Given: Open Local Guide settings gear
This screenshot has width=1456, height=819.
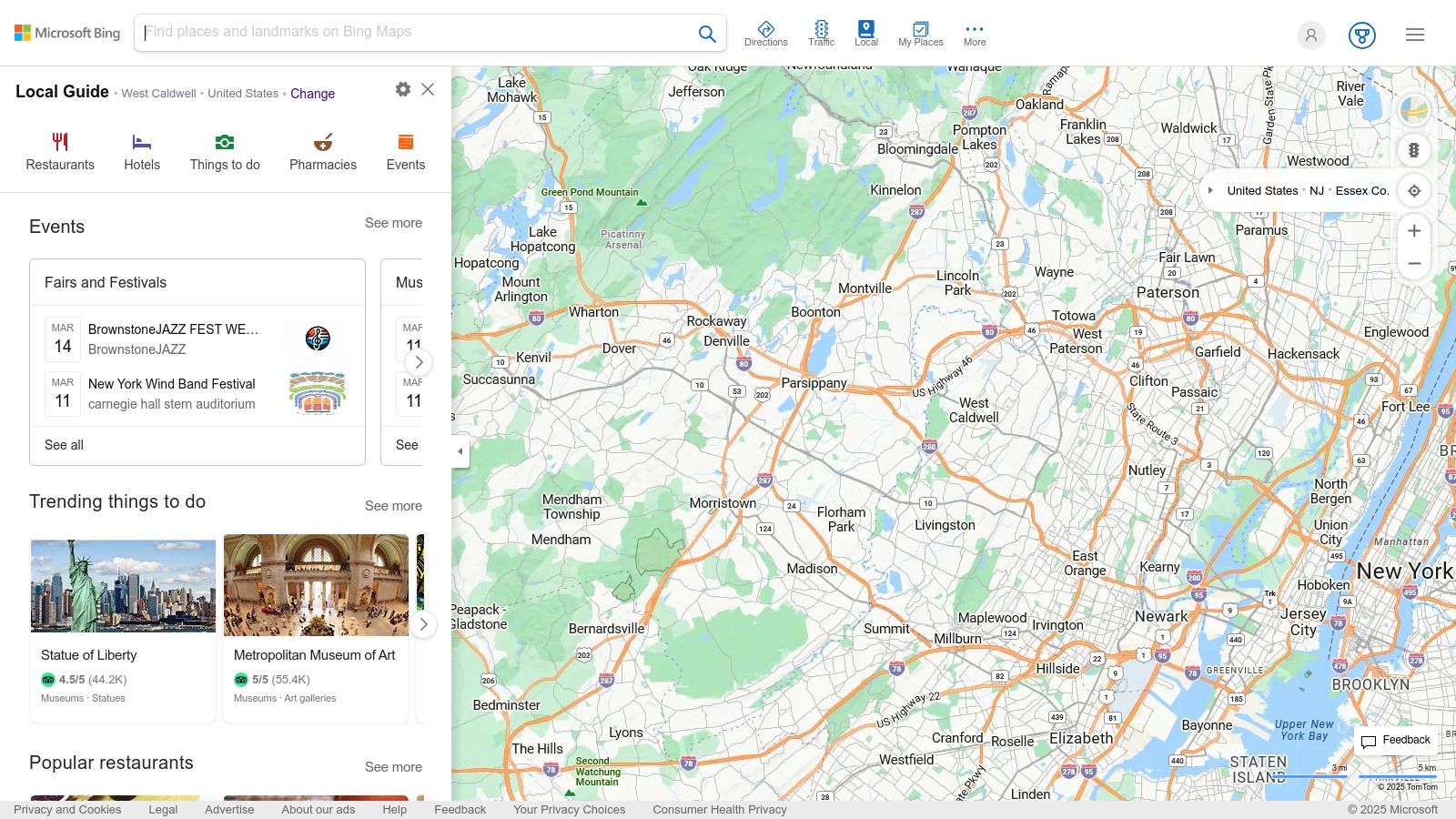Looking at the screenshot, I should tap(403, 89).
